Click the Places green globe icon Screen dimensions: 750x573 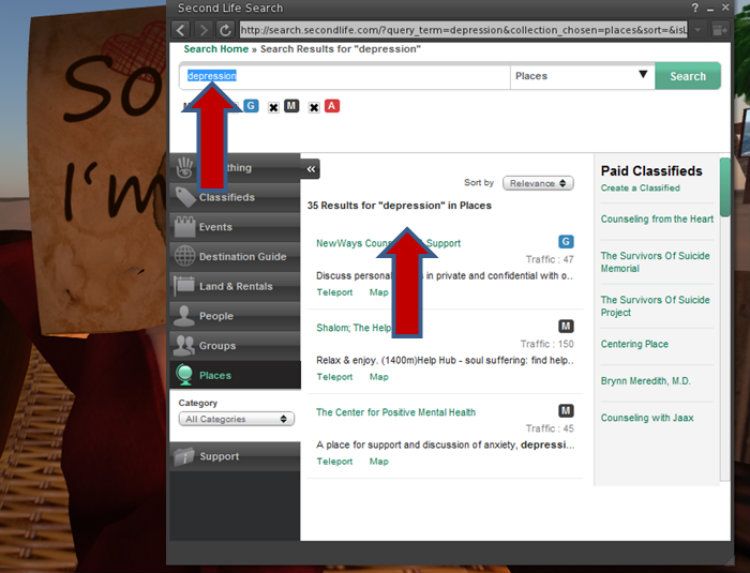pyautogui.click(x=184, y=375)
